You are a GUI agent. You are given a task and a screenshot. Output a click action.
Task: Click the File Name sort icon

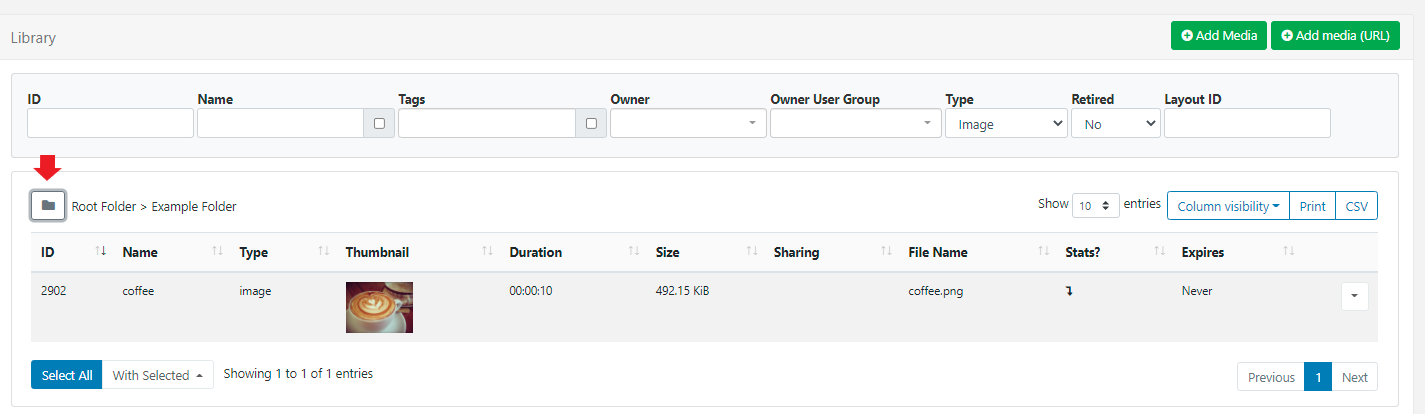click(x=1043, y=252)
